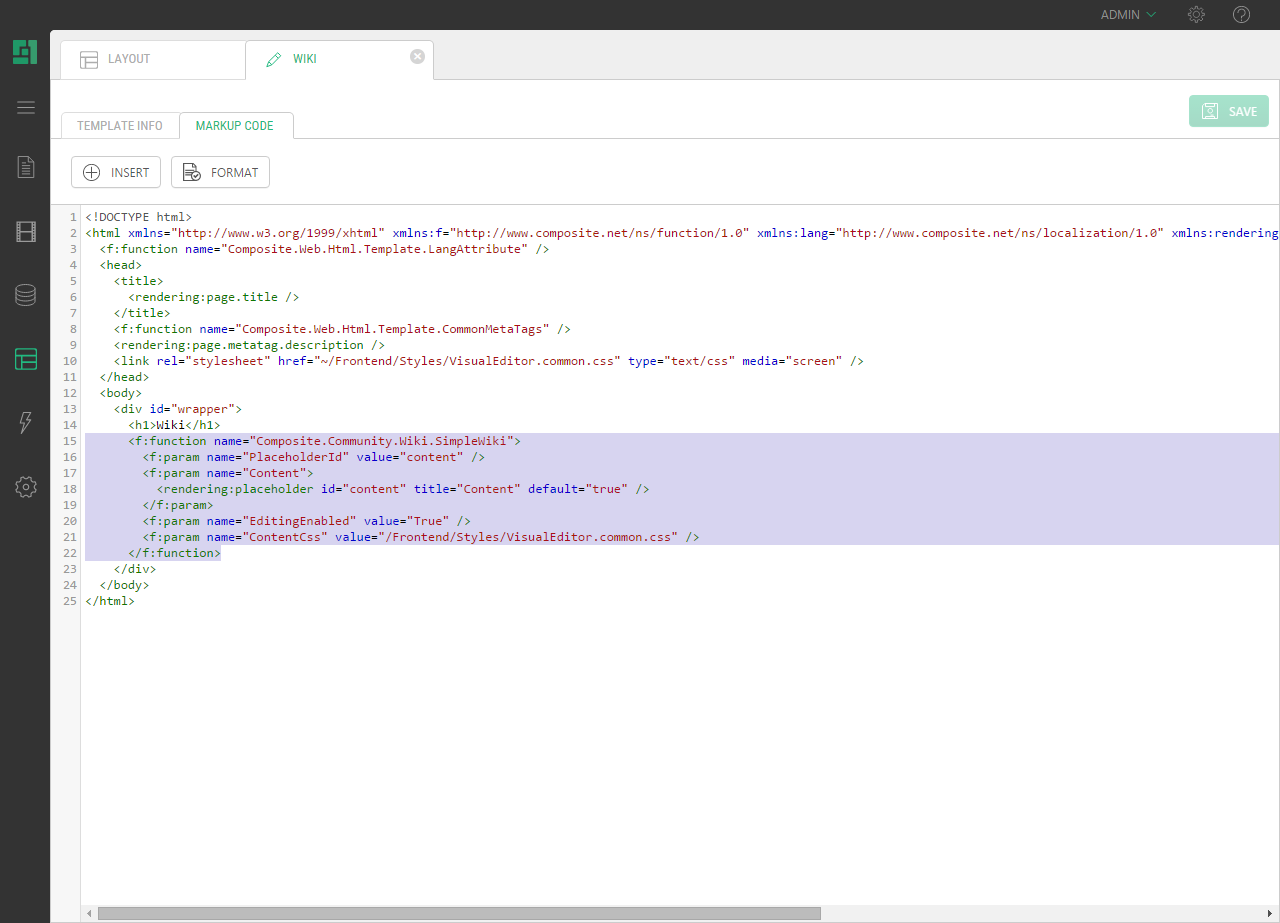
Task: Open the help question mark icon
Action: pyautogui.click(x=1241, y=15)
